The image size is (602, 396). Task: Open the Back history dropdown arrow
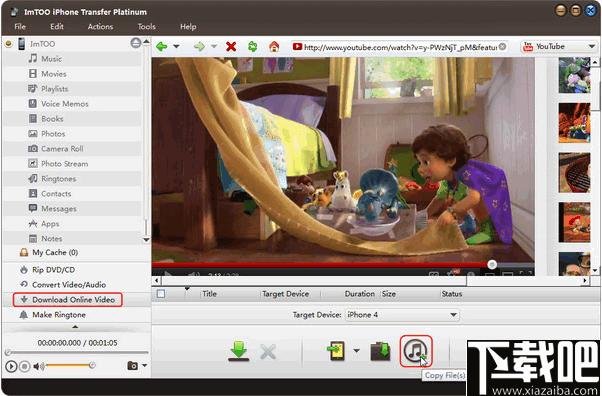[176, 47]
